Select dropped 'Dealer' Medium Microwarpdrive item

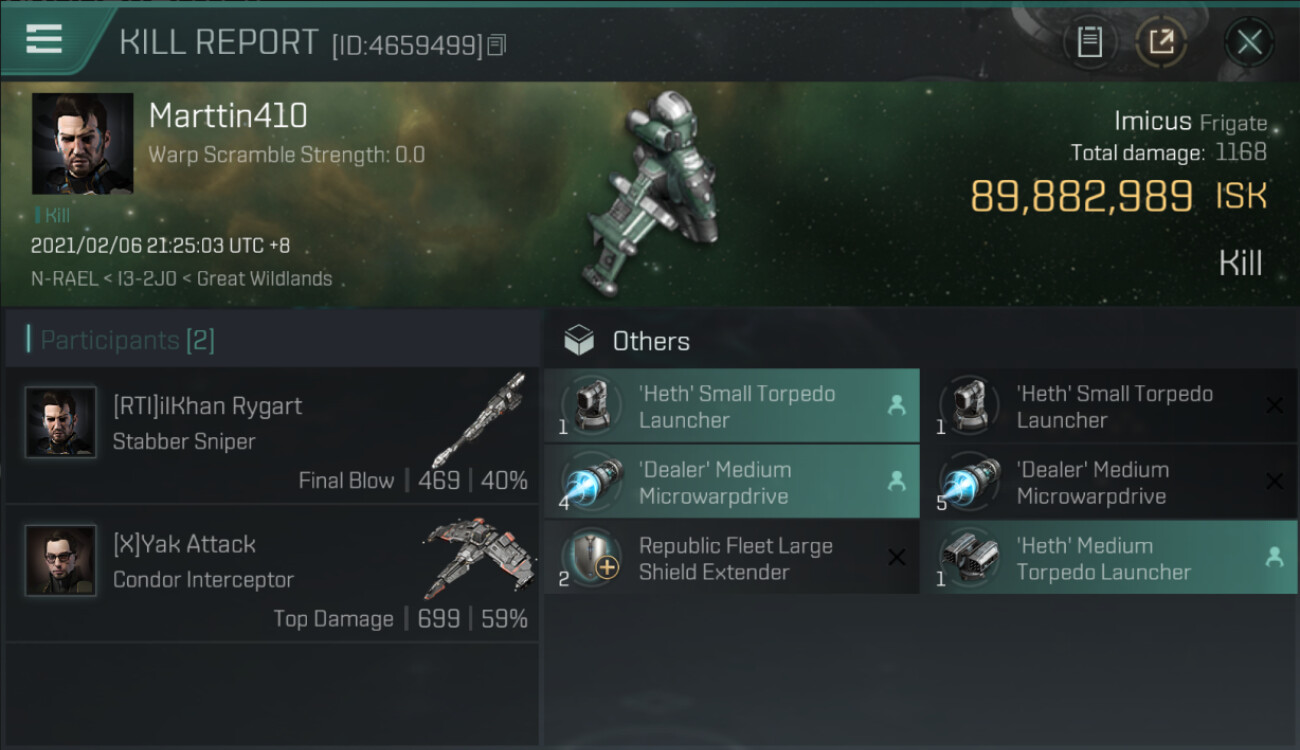coord(732,482)
